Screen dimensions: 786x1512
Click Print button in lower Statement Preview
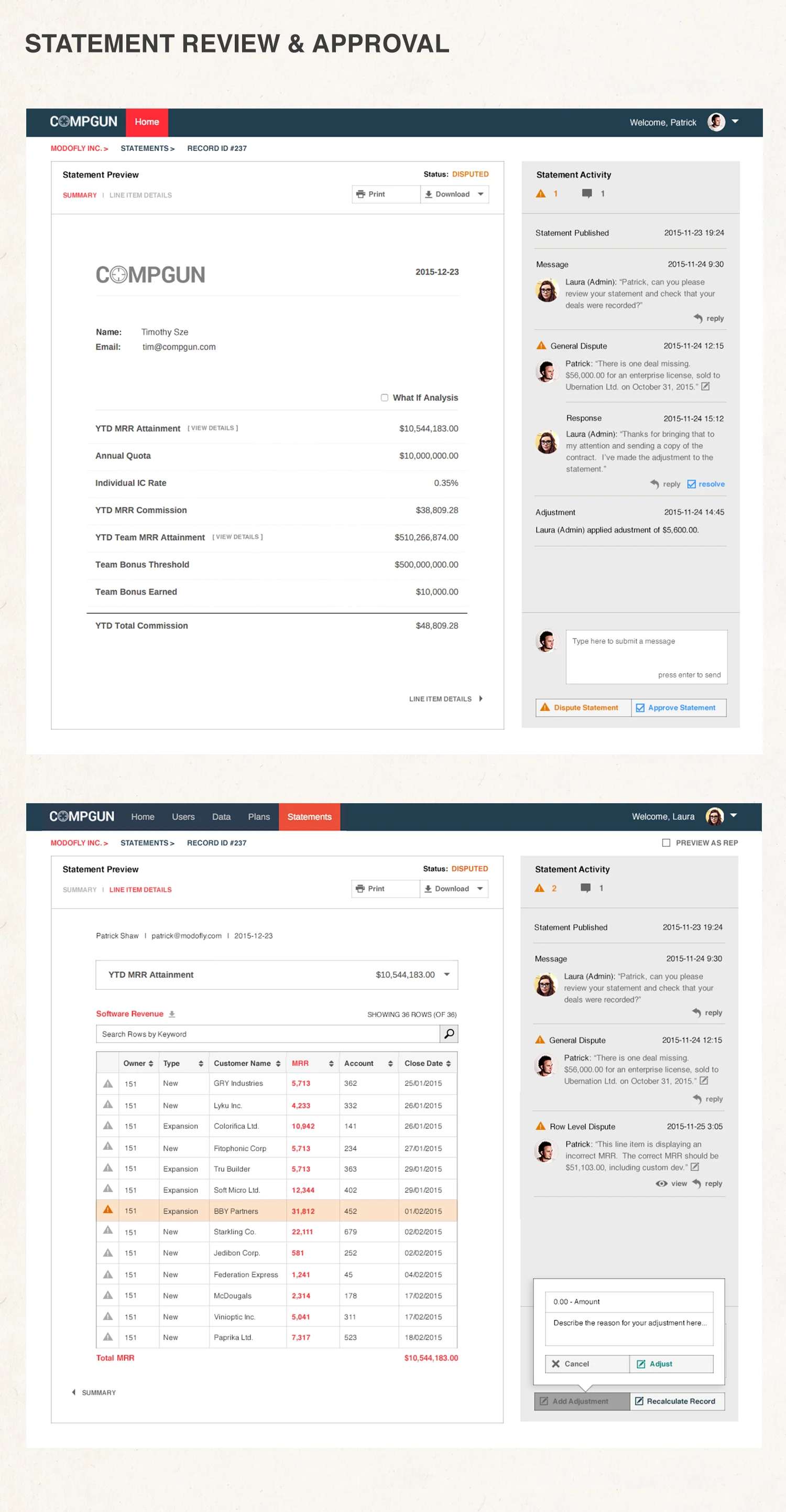[385, 889]
